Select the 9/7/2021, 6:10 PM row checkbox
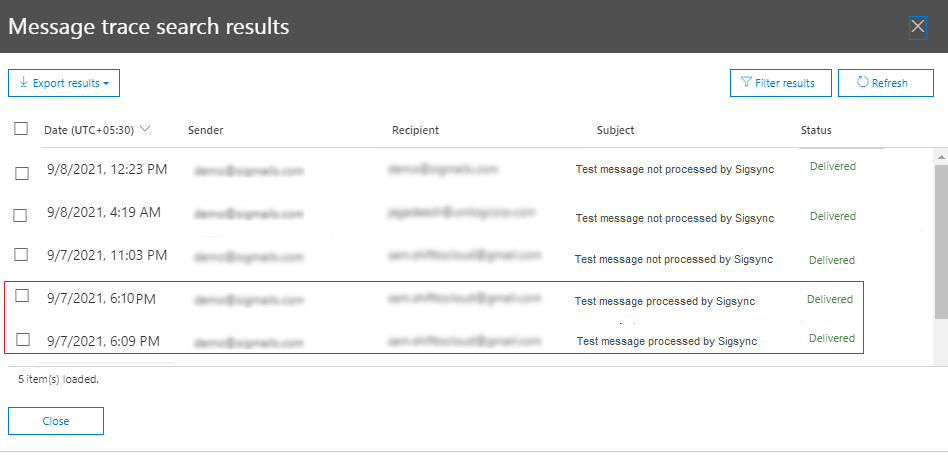Viewport: 948px width, 464px height. pos(22,295)
